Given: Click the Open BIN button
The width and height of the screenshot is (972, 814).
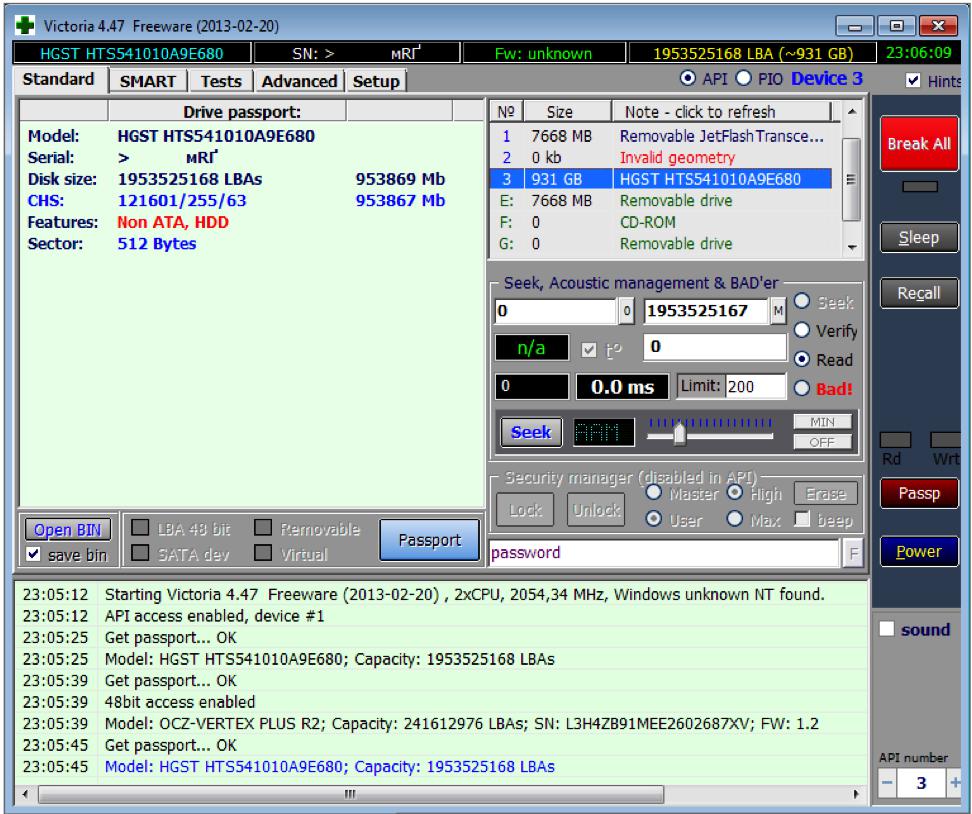Looking at the screenshot, I should pos(68,530).
